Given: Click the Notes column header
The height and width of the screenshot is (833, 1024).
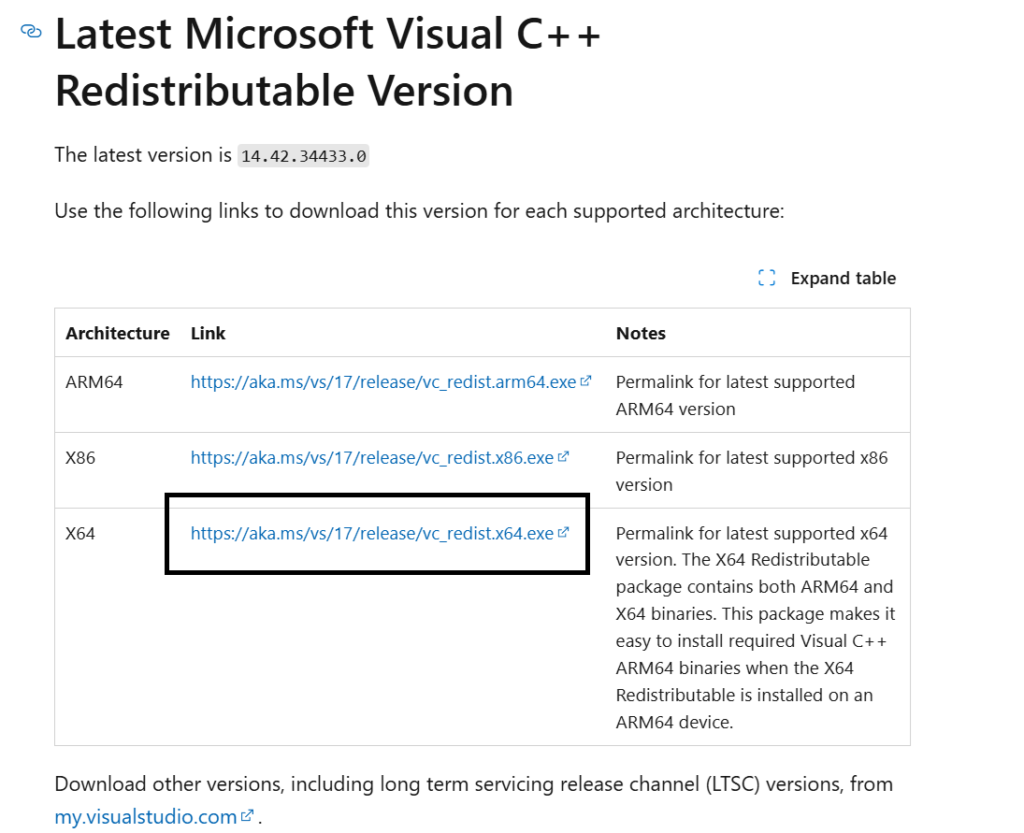Looking at the screenshot, I should pos(641,333).
